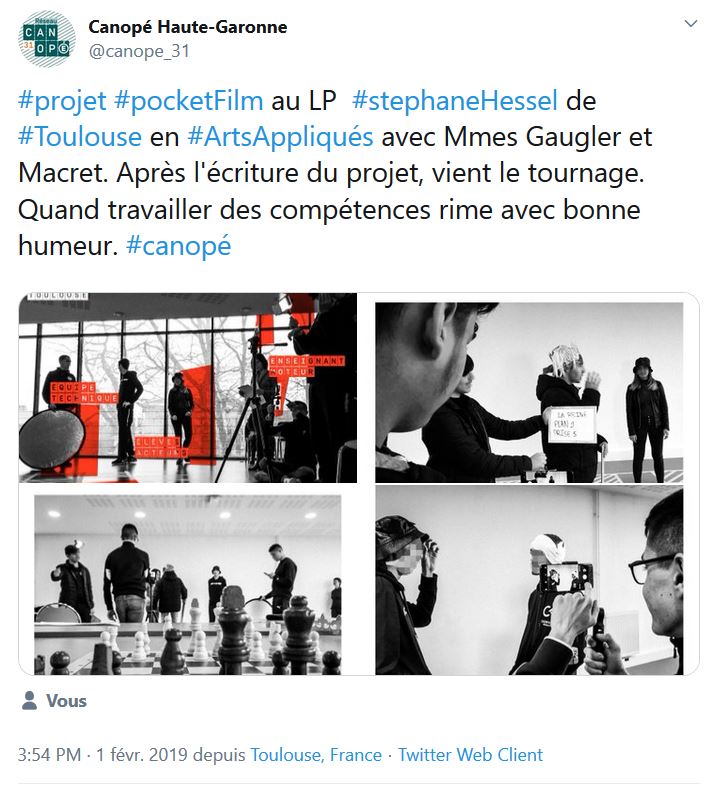Select the #ArtsAppliqués hashtag
716x790 pixels.
coord(280,137)
